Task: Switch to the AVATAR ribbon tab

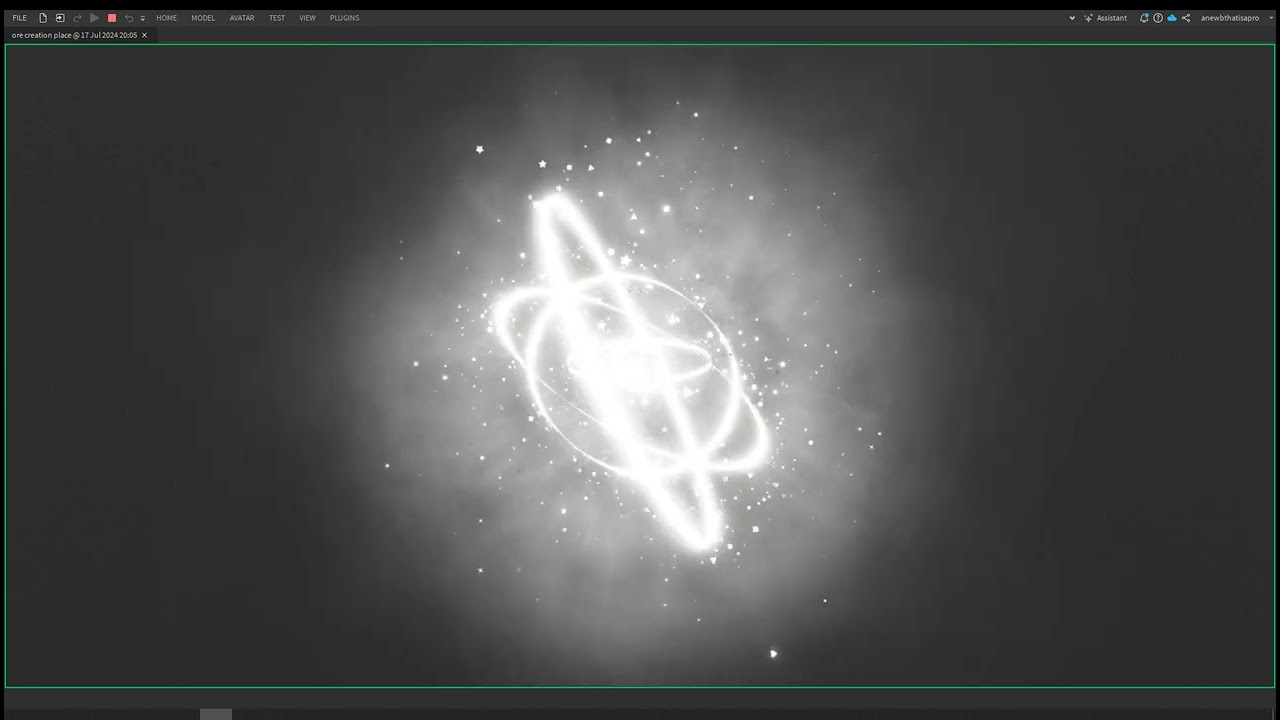Action: [242, 18]
